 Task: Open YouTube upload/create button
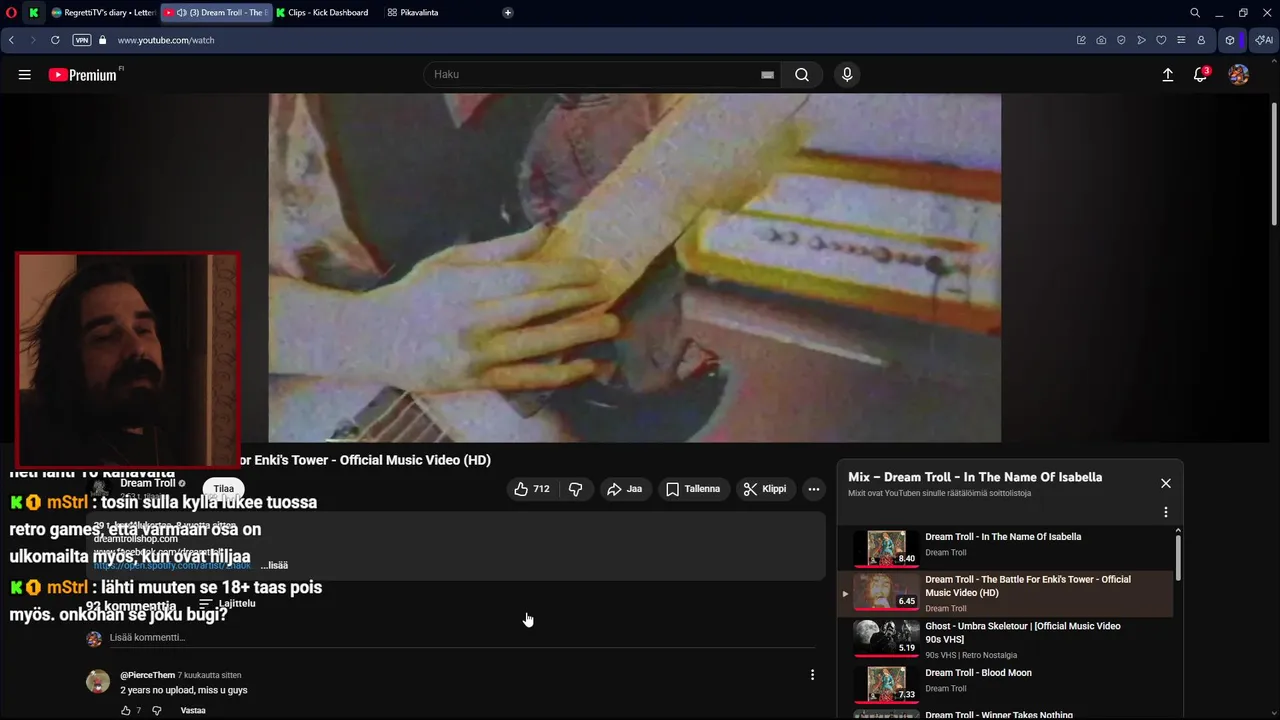pyautogui.click(x=1167, y=75)
